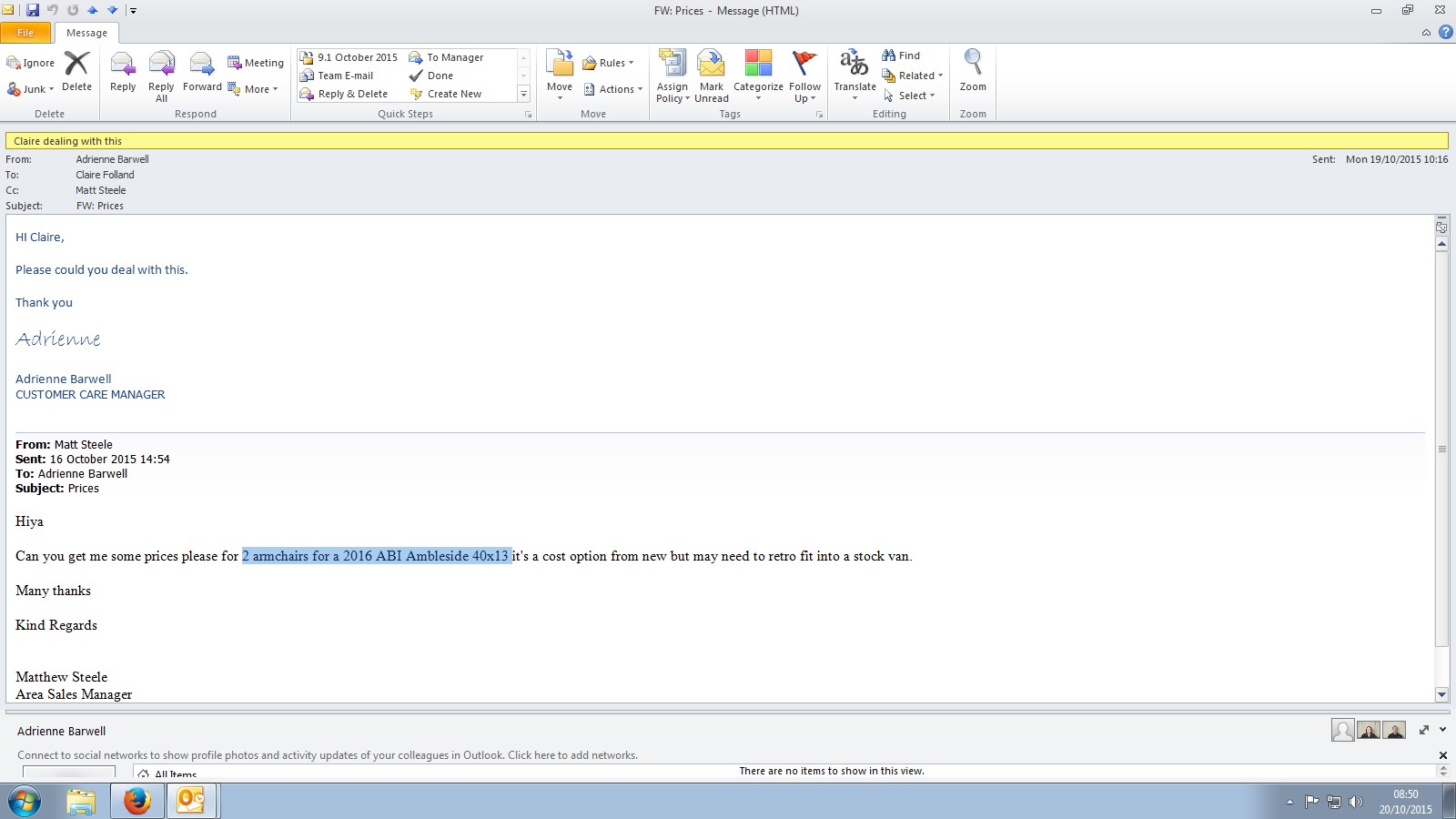Click the Reply All icon

click(161, 66)
